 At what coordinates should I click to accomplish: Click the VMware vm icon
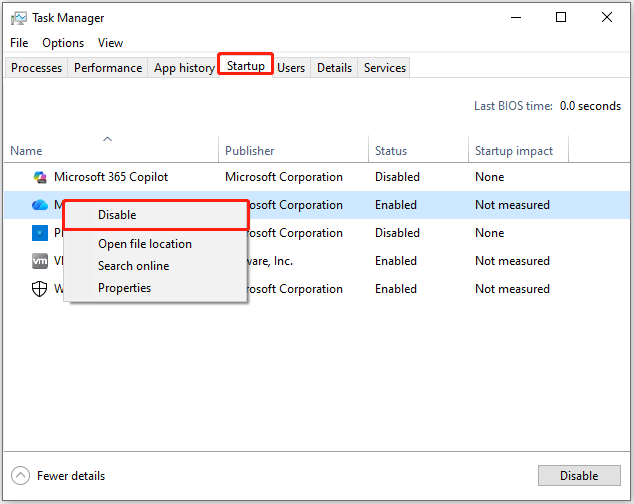pyautogui.click(x=40, y=261)
